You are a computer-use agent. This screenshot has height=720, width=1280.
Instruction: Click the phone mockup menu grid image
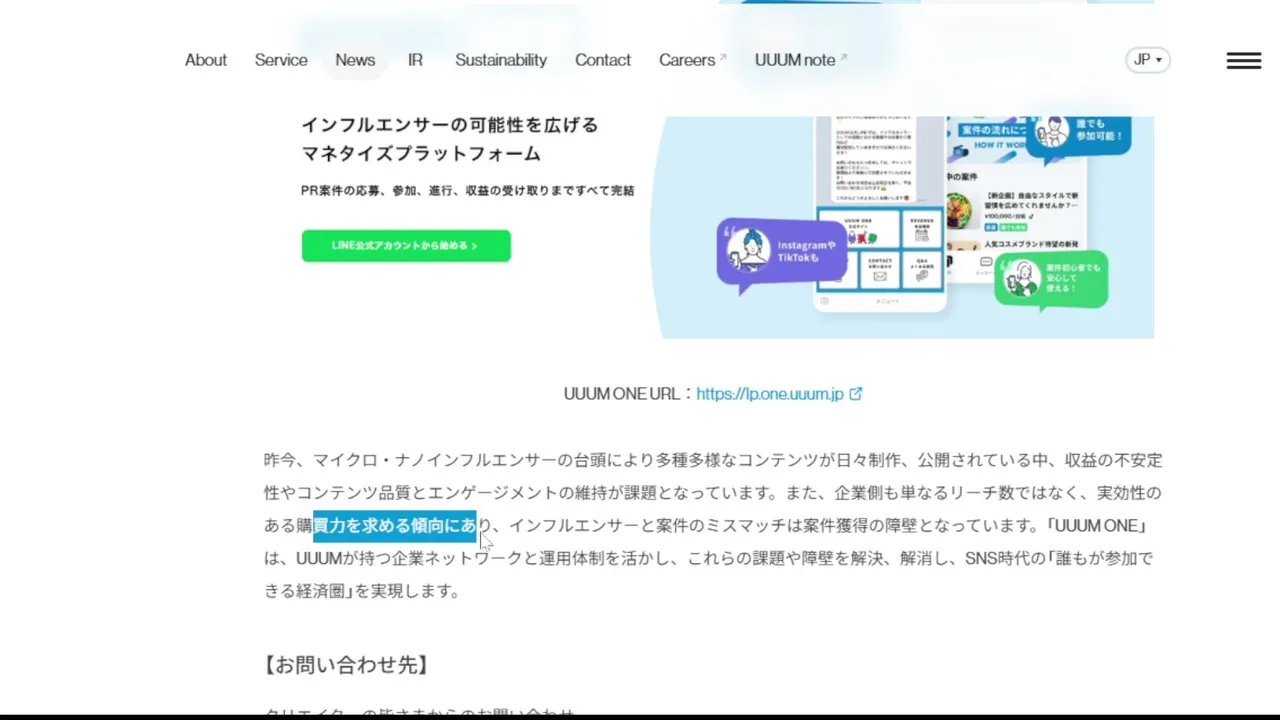[880, 250]
